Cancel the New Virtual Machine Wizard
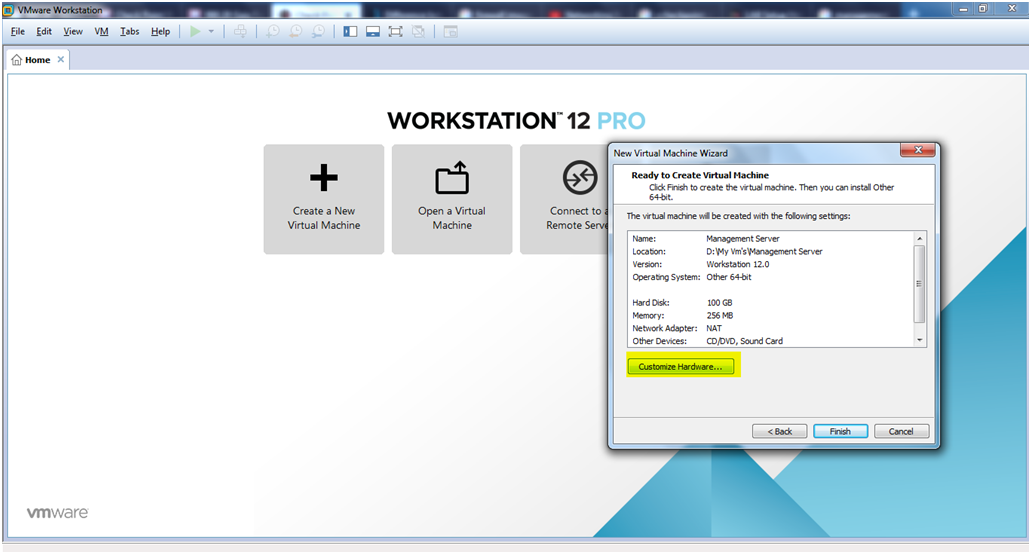The image size is (1031, 554). coord(901,431)
